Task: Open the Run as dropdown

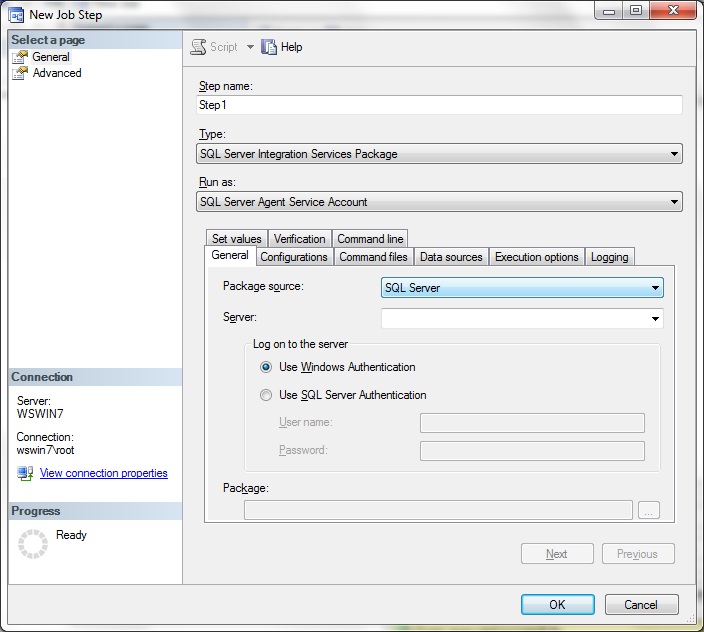Action: click(439, 202)
